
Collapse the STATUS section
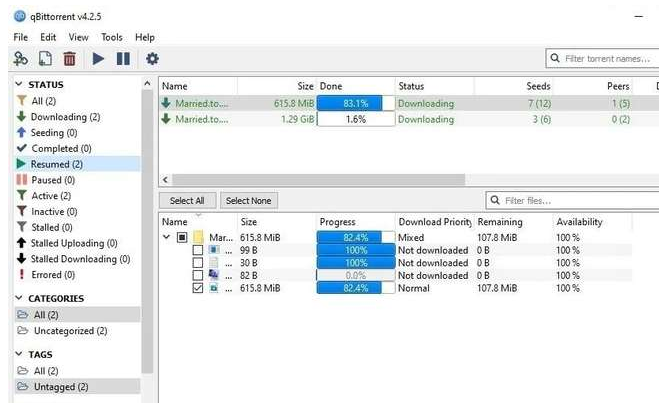pos(19,84)
